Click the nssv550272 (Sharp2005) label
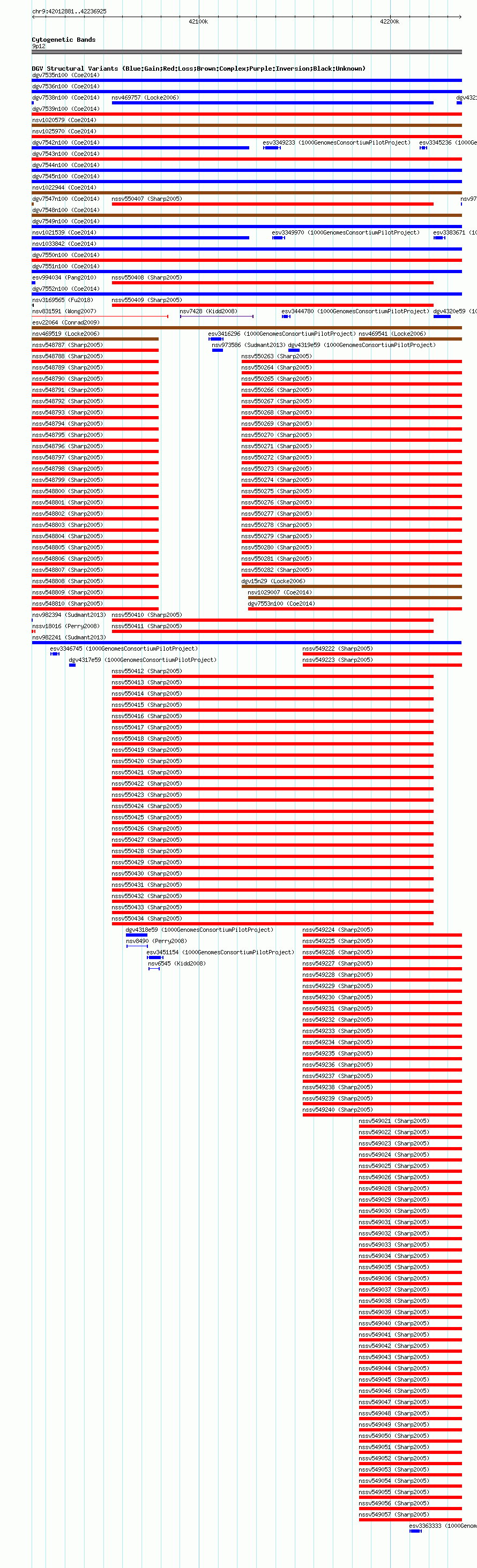Screen dimensions: 477x1568 [x=277, y=458]
